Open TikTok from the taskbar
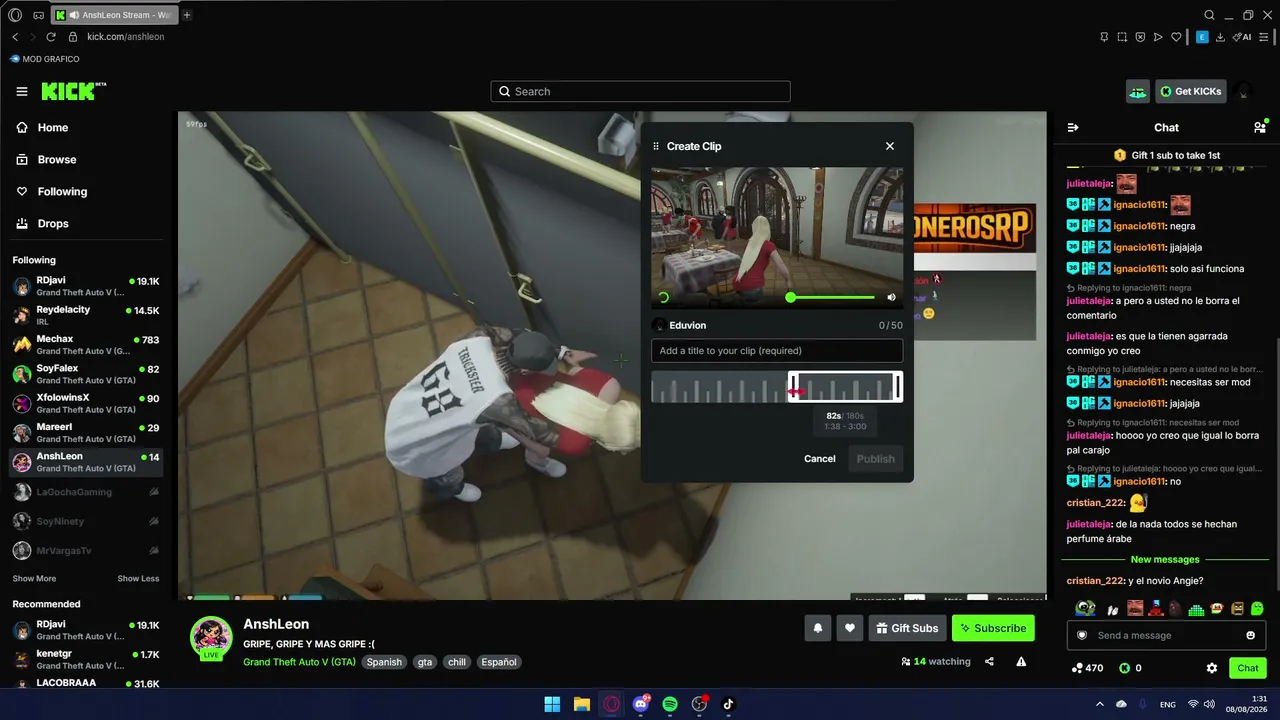1280x720 pixels. pos(728,704)
